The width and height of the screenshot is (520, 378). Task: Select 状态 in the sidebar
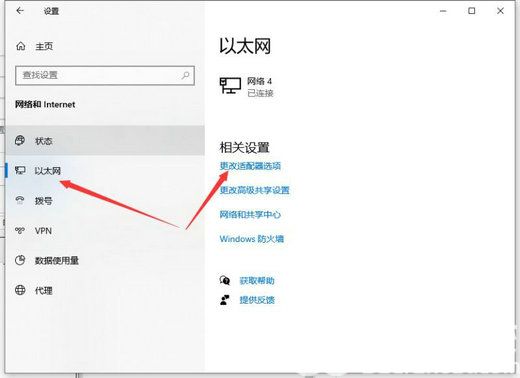[x=105, y=141]
